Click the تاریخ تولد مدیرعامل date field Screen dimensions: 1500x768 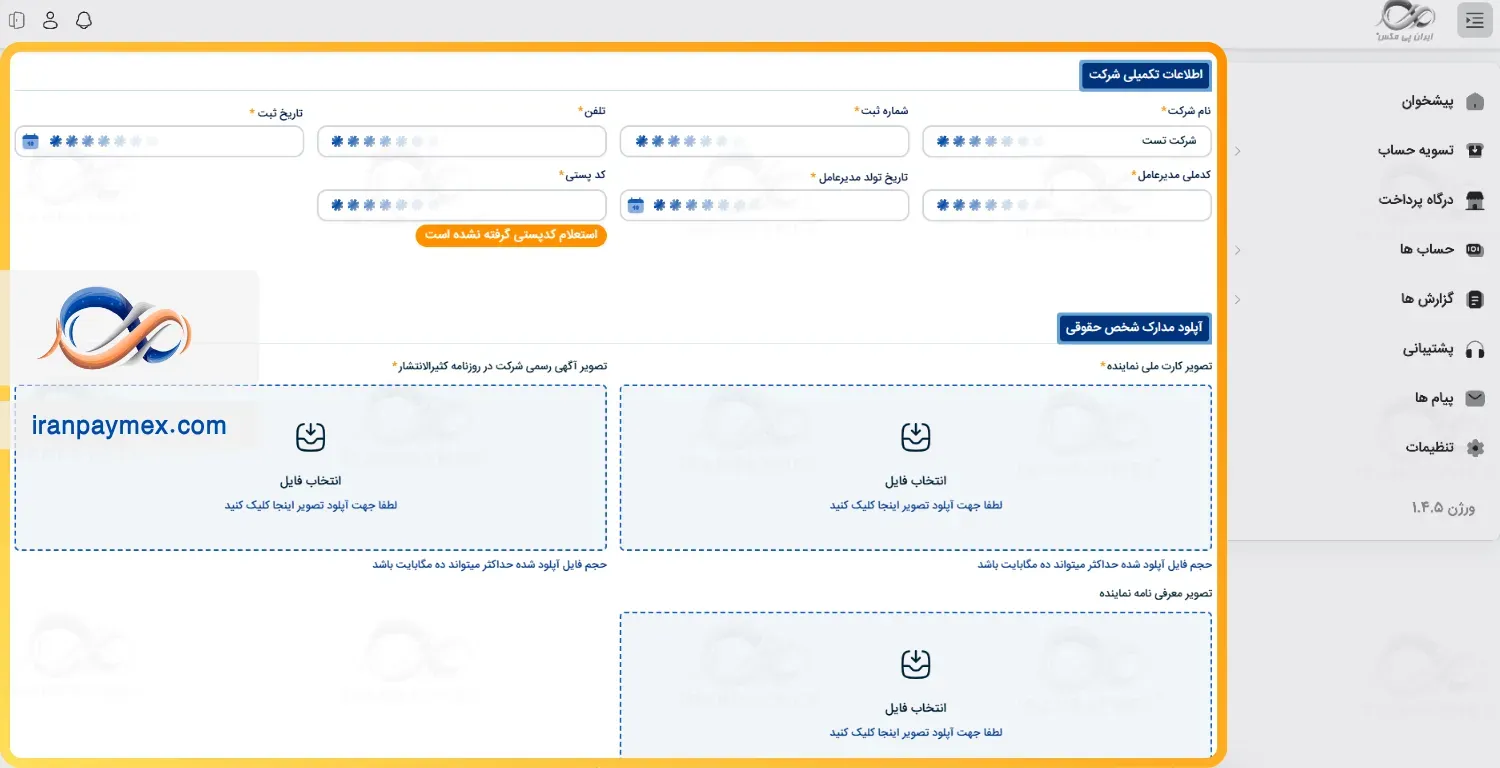764,205
